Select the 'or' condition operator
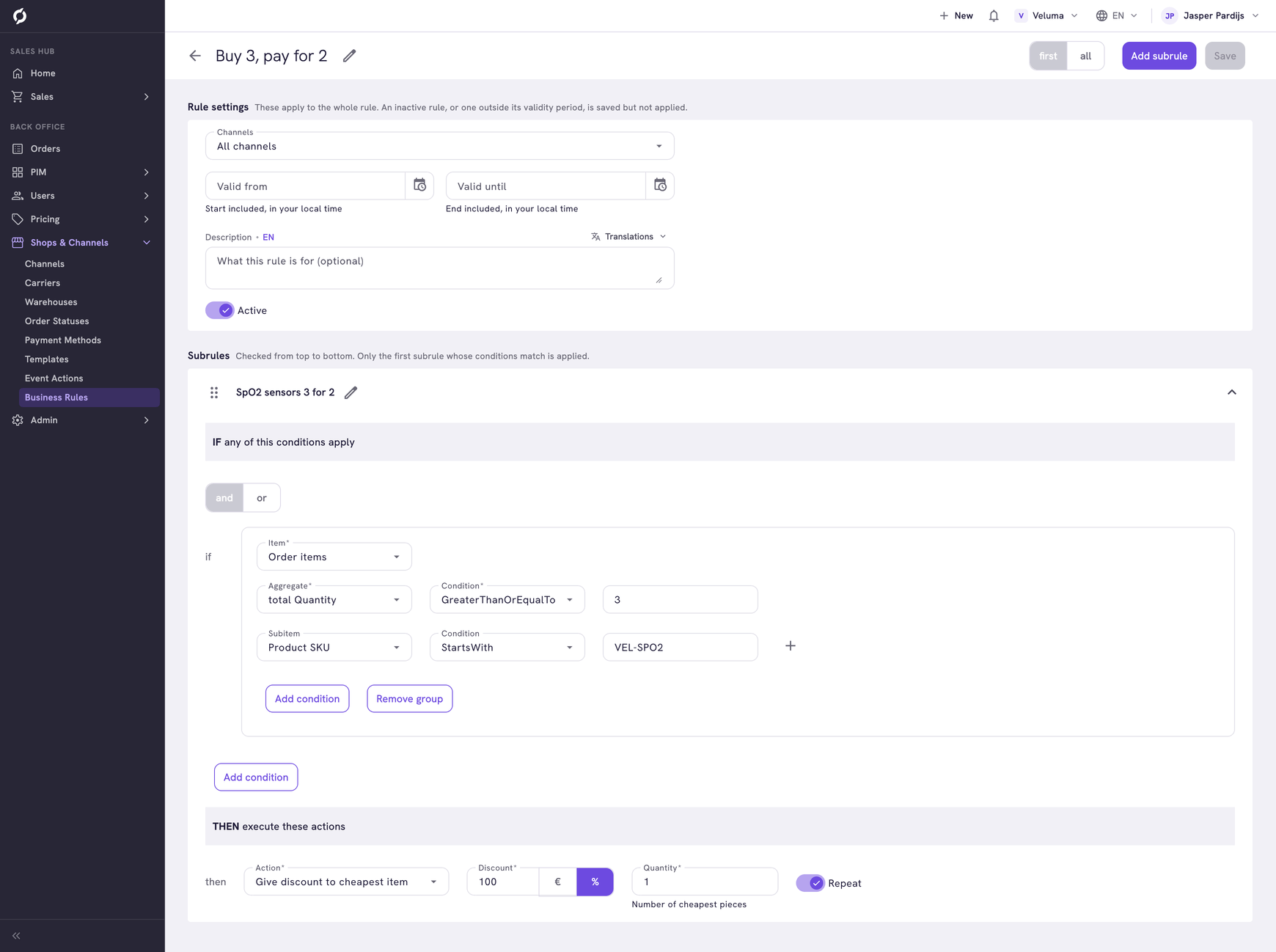The height and width of the screenshot is (952, 1276). (x=262, y=498)
